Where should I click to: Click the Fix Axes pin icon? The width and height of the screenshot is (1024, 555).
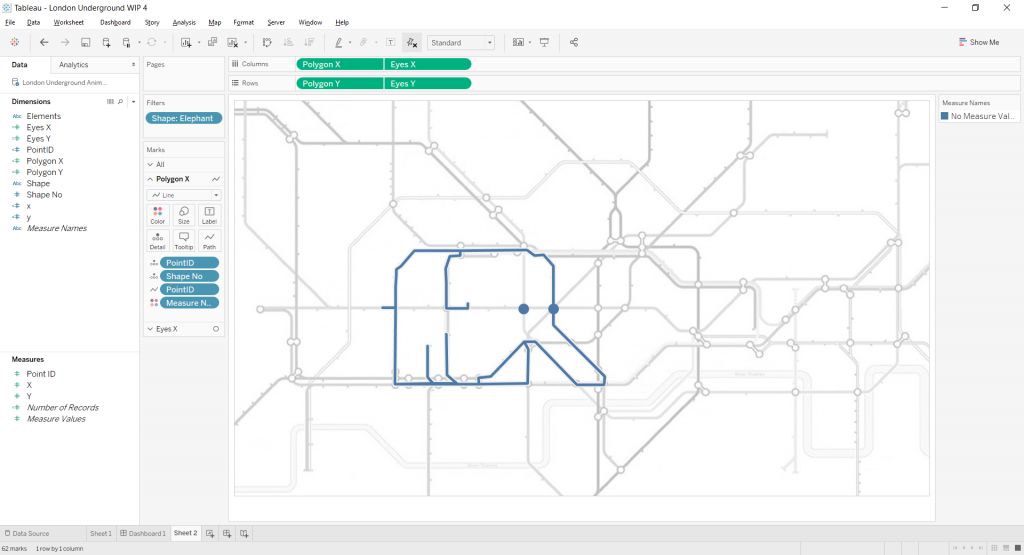[411, 42]
